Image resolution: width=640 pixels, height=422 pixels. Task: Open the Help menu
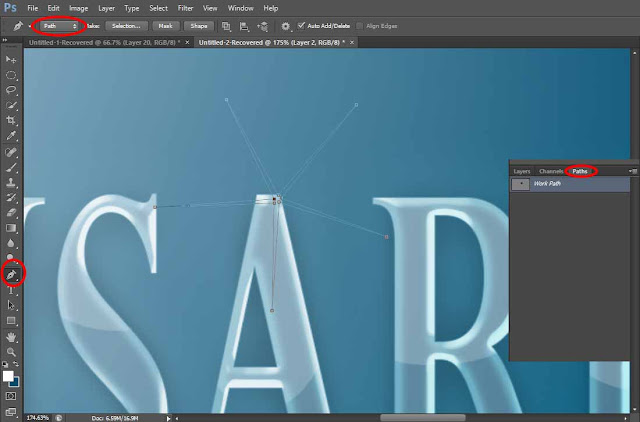coord(271,8)
